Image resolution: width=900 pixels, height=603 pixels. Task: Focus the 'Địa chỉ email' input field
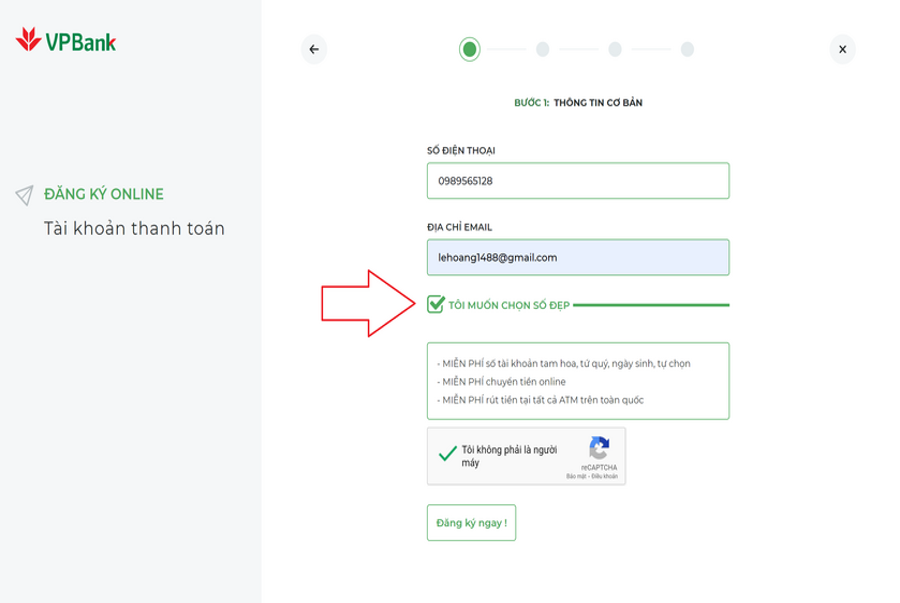tap(578, 257)
